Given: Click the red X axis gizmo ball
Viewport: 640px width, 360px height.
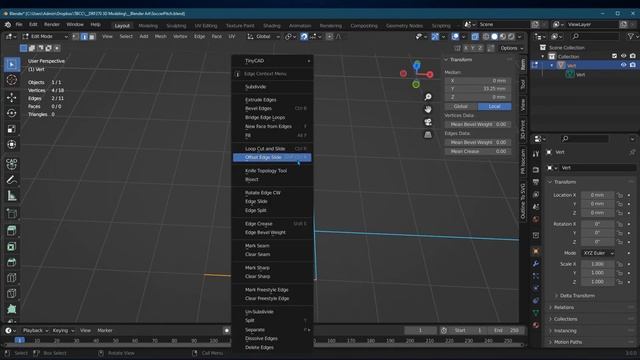Looking at the screenshot, I should click(430, 74).
